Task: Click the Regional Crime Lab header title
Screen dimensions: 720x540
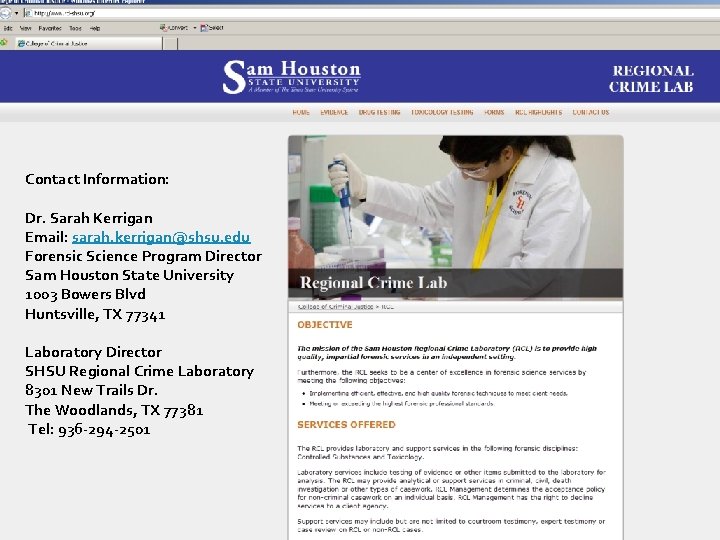Action: tap(651, 79)
